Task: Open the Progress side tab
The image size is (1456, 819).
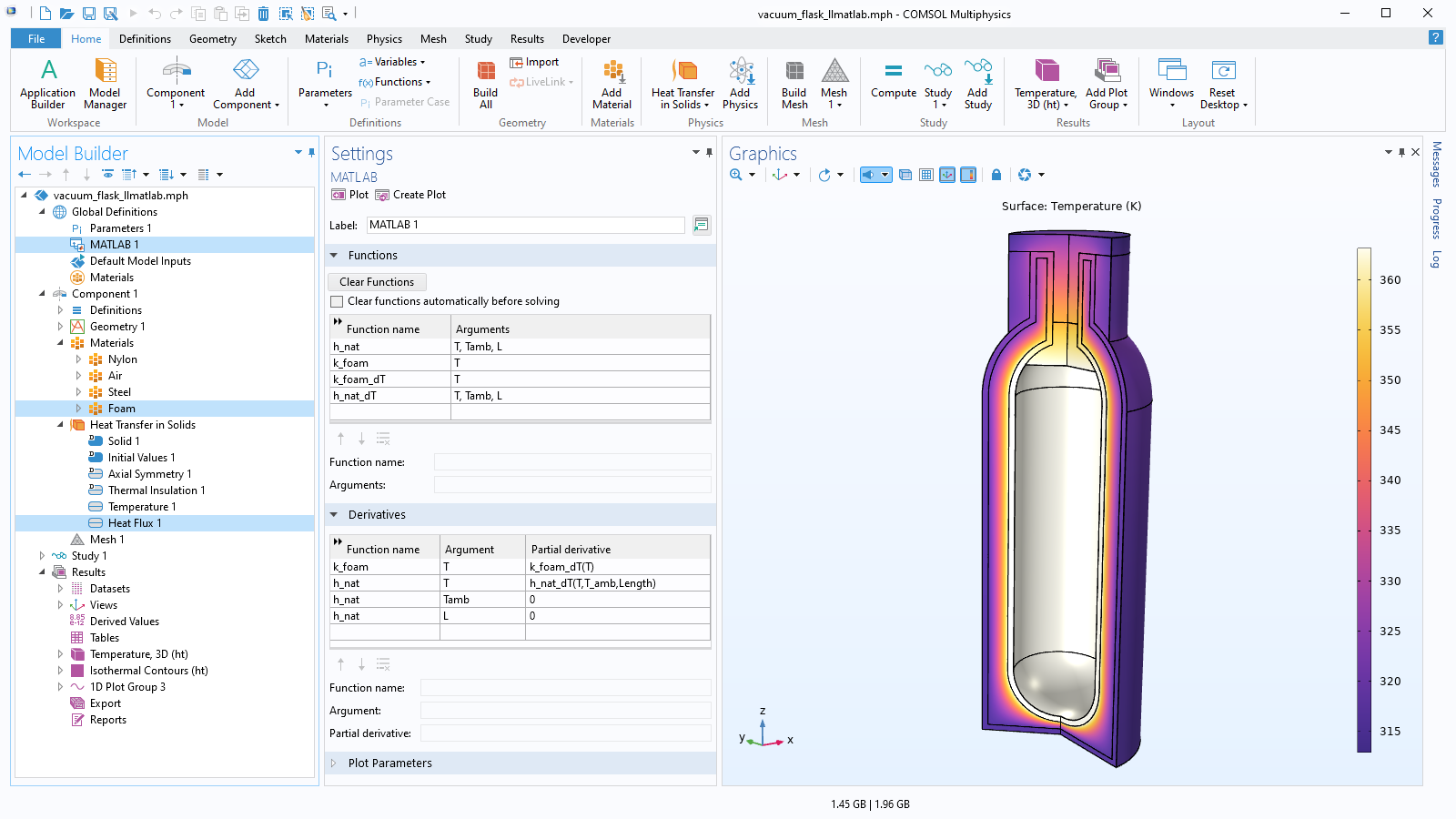Action: (x=1437, y=218)
